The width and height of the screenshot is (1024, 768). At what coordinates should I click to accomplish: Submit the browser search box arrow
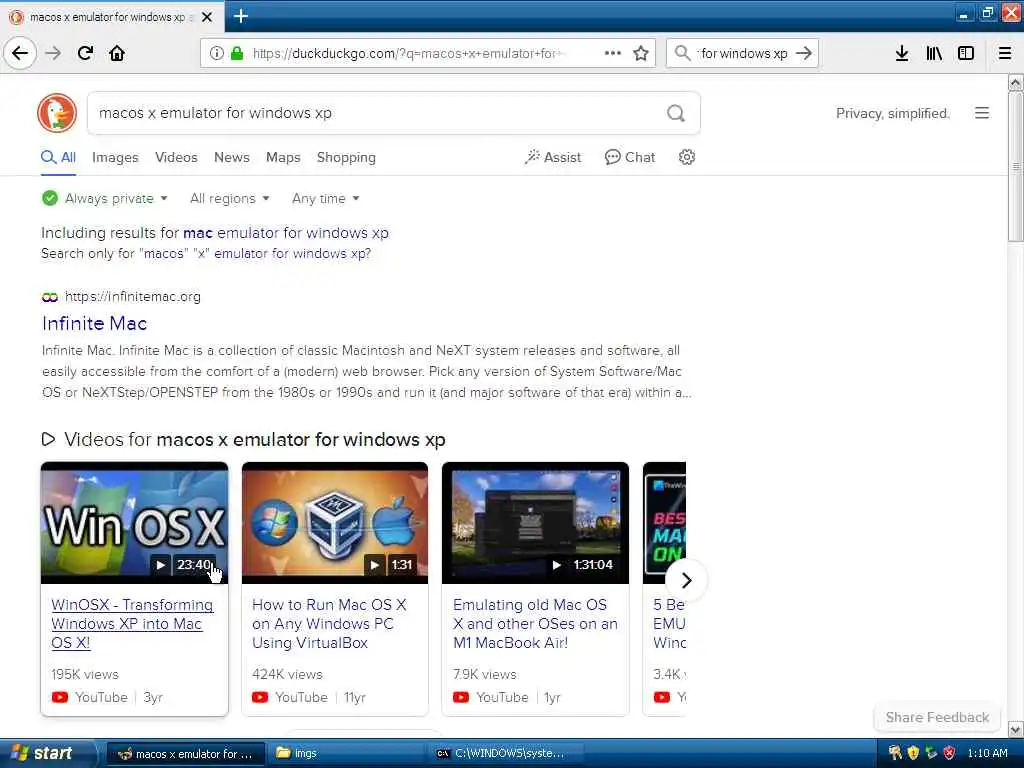[x=804, y=53]
